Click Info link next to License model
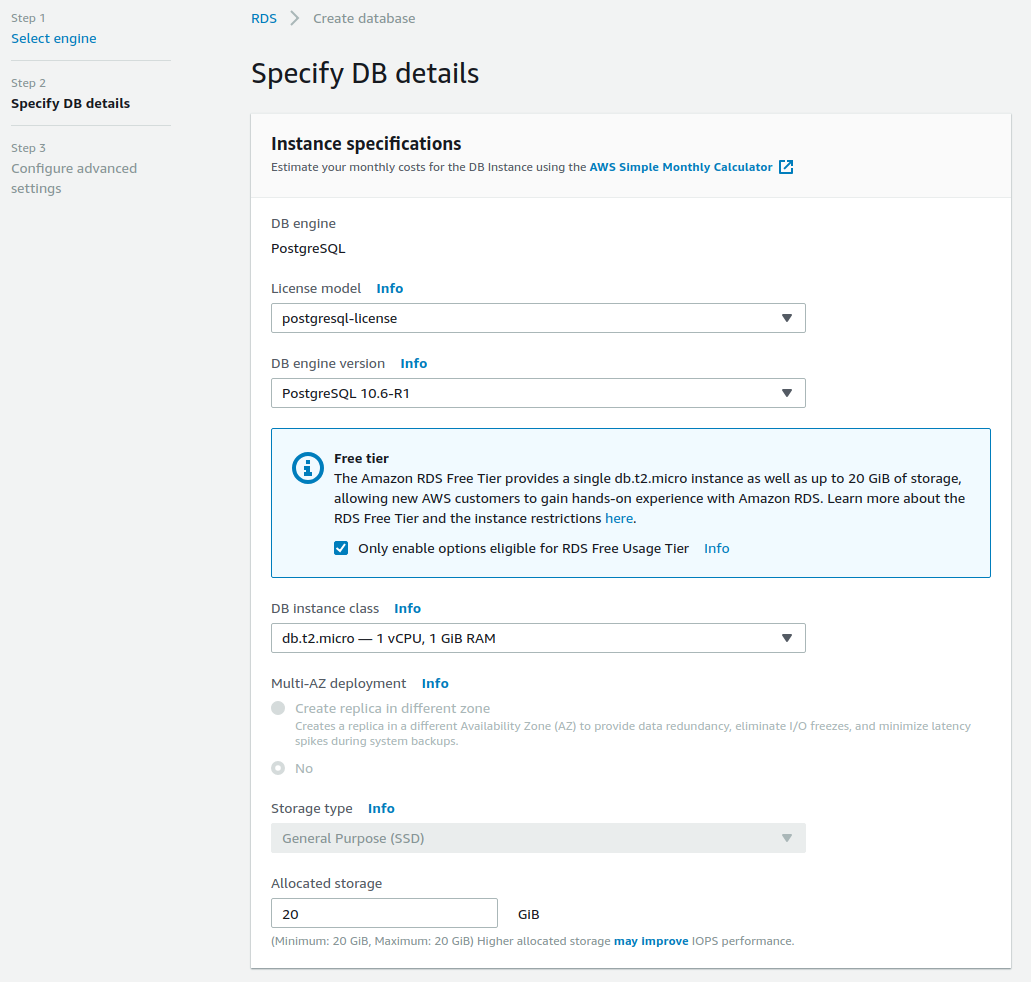Image resolution: width=1031 pixels, height=982 pixels. tap(389, 288)
